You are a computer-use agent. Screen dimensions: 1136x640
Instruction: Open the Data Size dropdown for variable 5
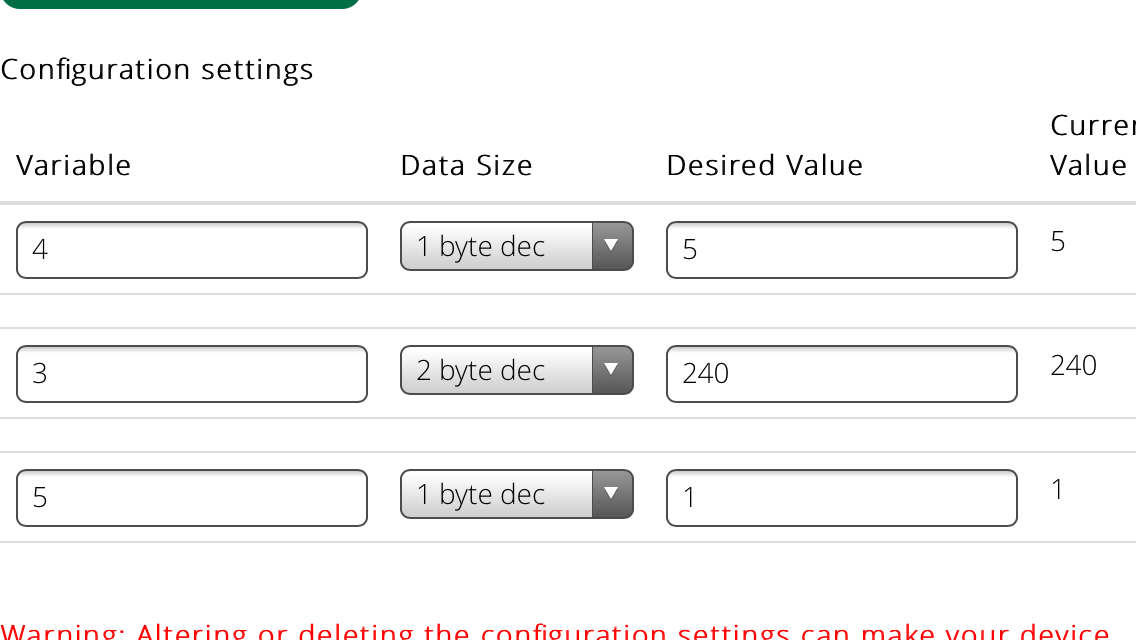516,494
